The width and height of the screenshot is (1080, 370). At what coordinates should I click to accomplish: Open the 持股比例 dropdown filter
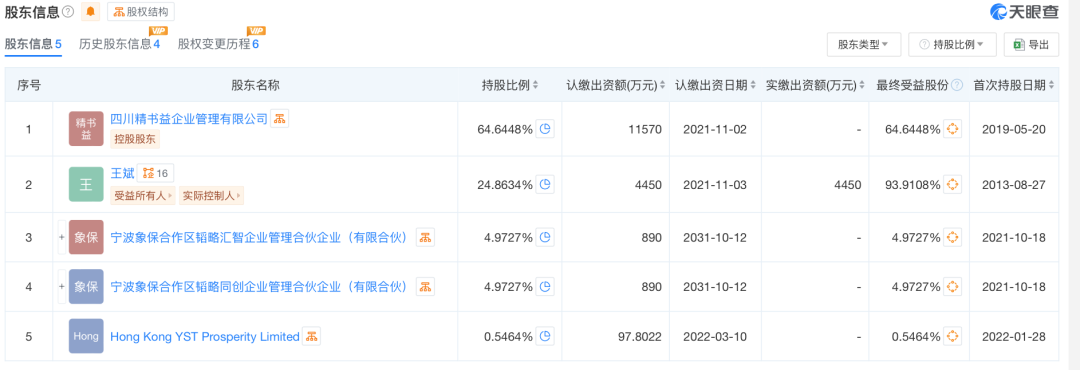953,45
